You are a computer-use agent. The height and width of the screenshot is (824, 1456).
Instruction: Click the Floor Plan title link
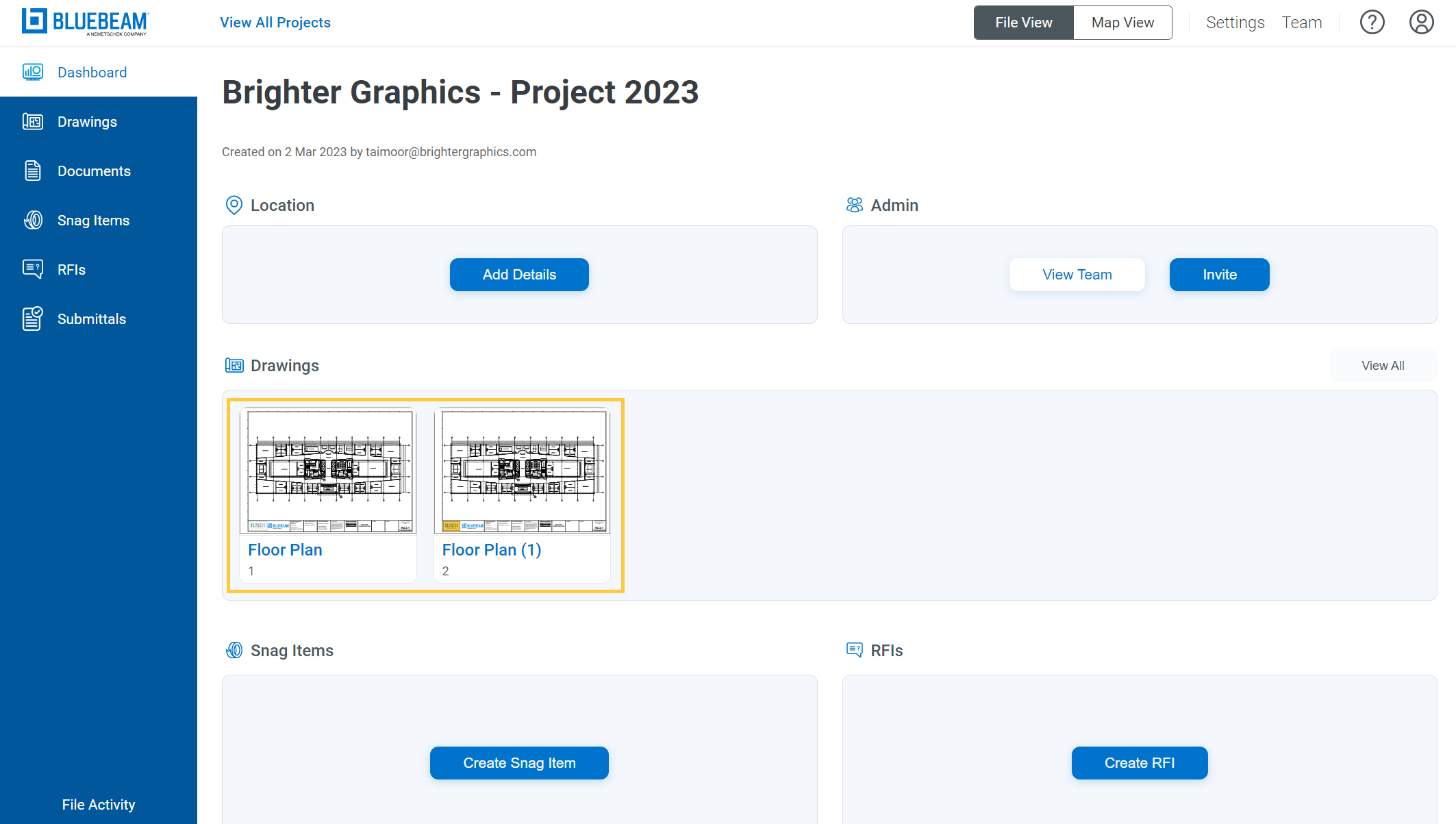285,550
